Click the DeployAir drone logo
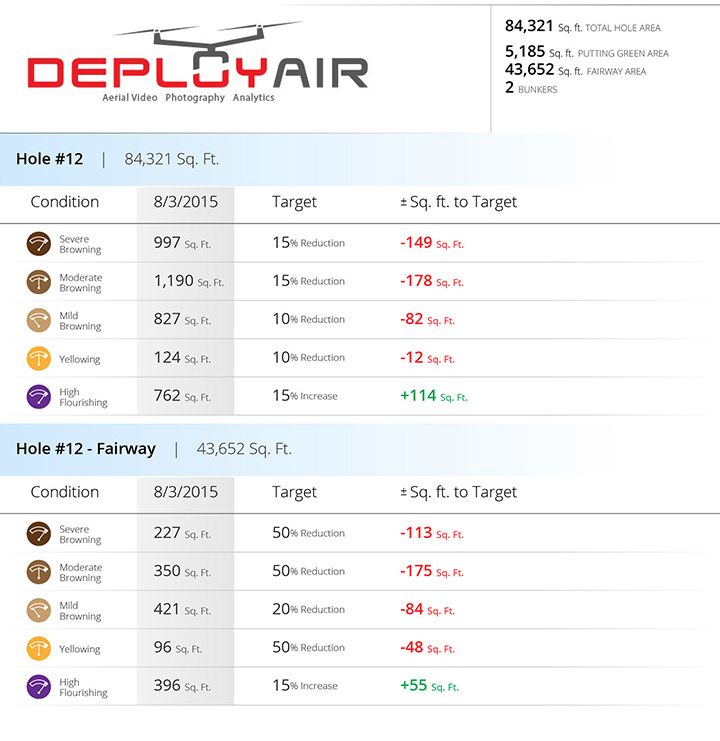 [197, 62]
